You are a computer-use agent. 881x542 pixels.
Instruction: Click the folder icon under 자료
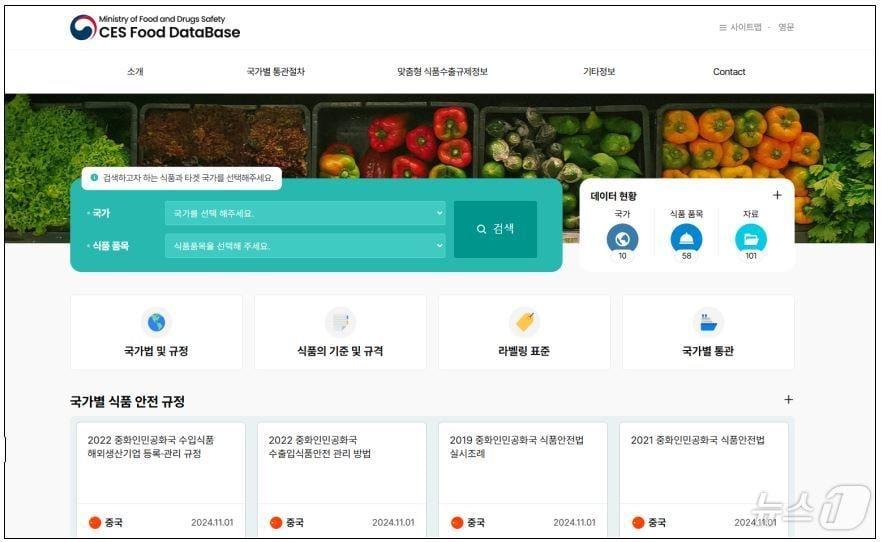[x=751, y=239]
